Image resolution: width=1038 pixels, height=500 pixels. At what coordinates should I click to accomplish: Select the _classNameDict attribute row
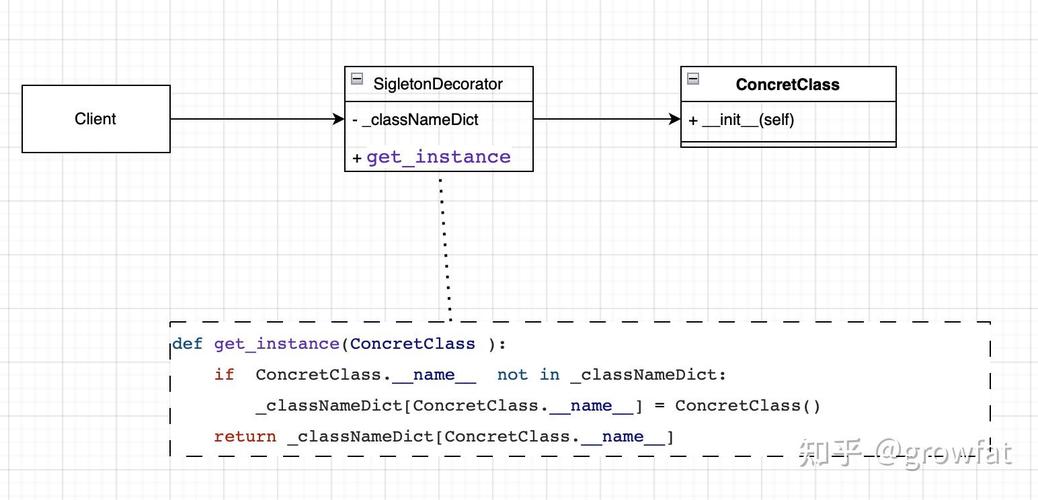click(420, 120)
